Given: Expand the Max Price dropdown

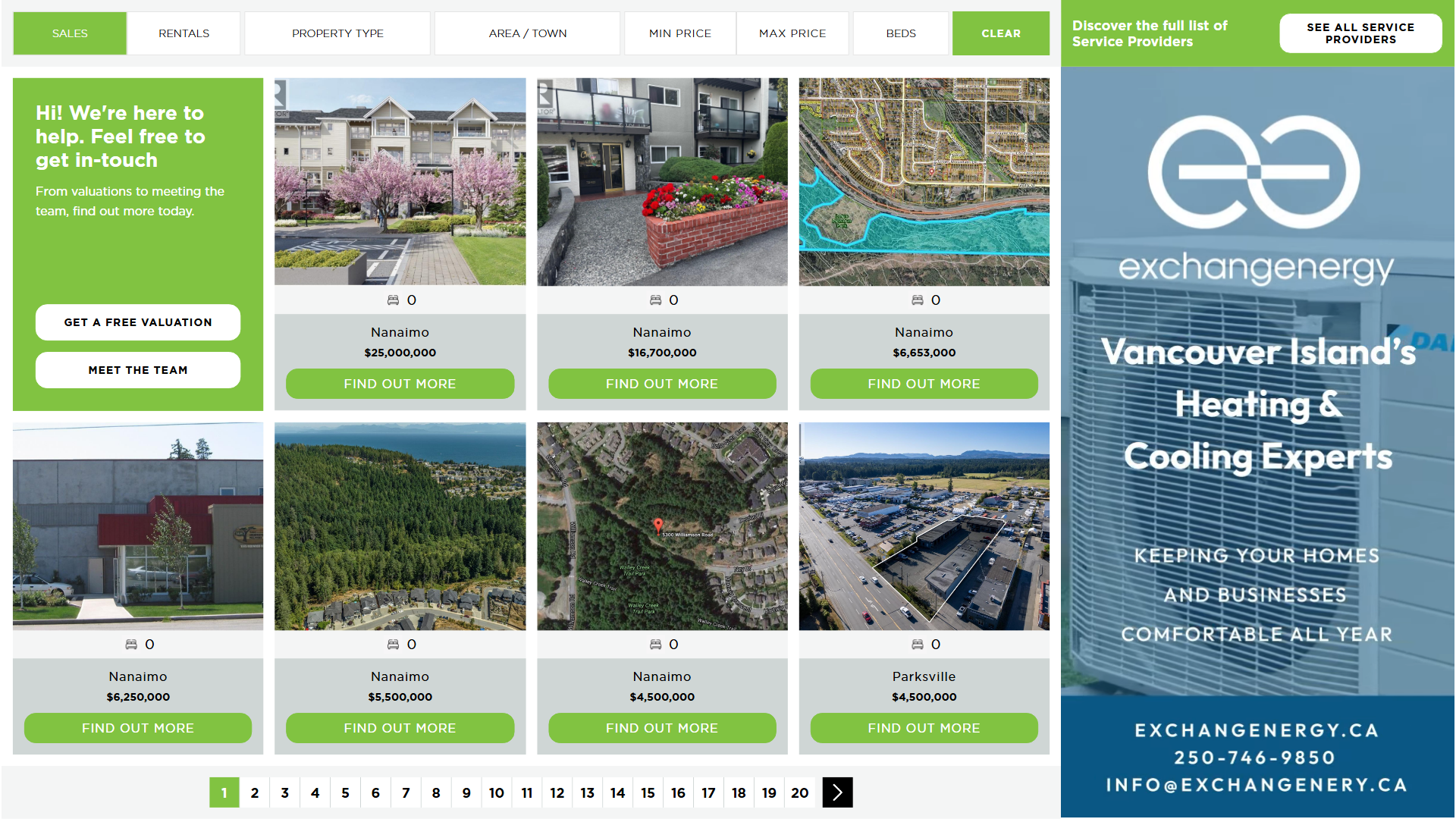Looking at the screenshot, I should [x=792, y=33].
